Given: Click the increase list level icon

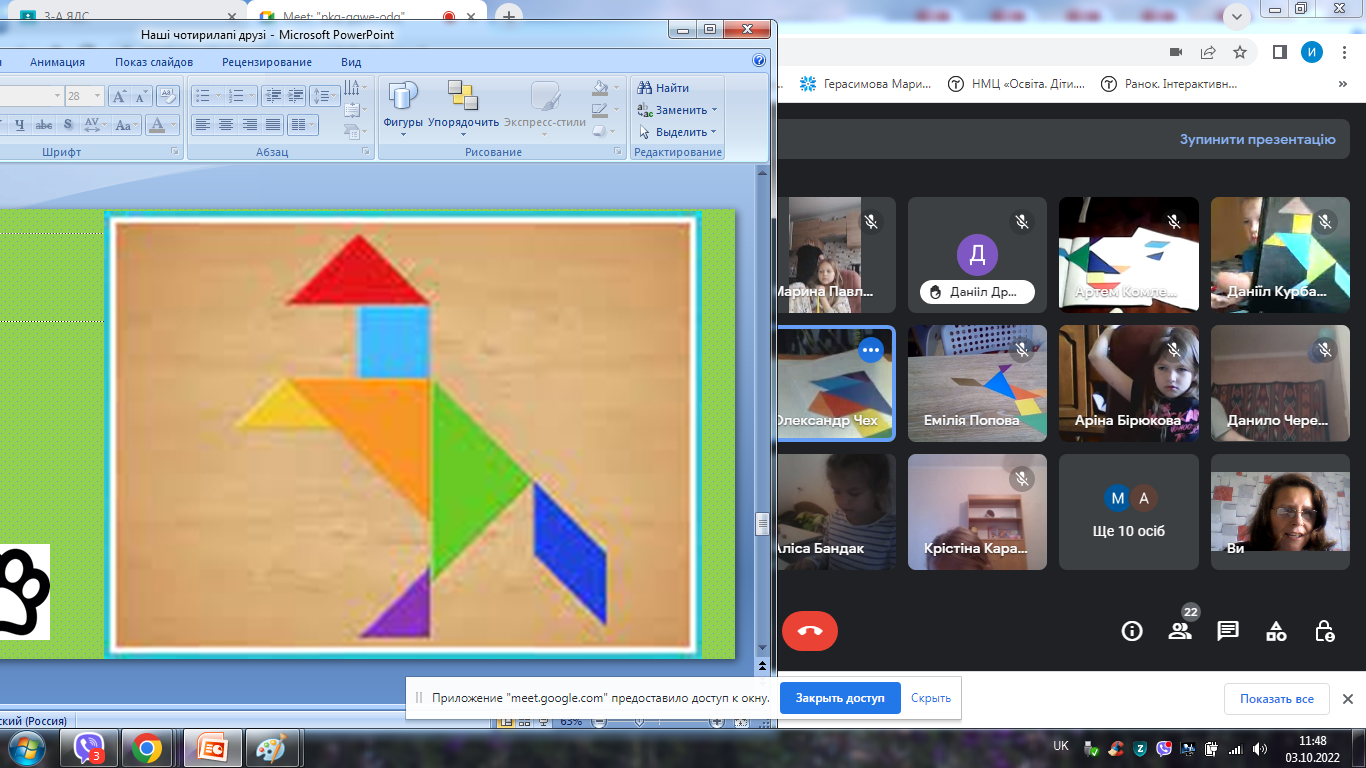Looking at the screenshot, I should click(295, 96).
